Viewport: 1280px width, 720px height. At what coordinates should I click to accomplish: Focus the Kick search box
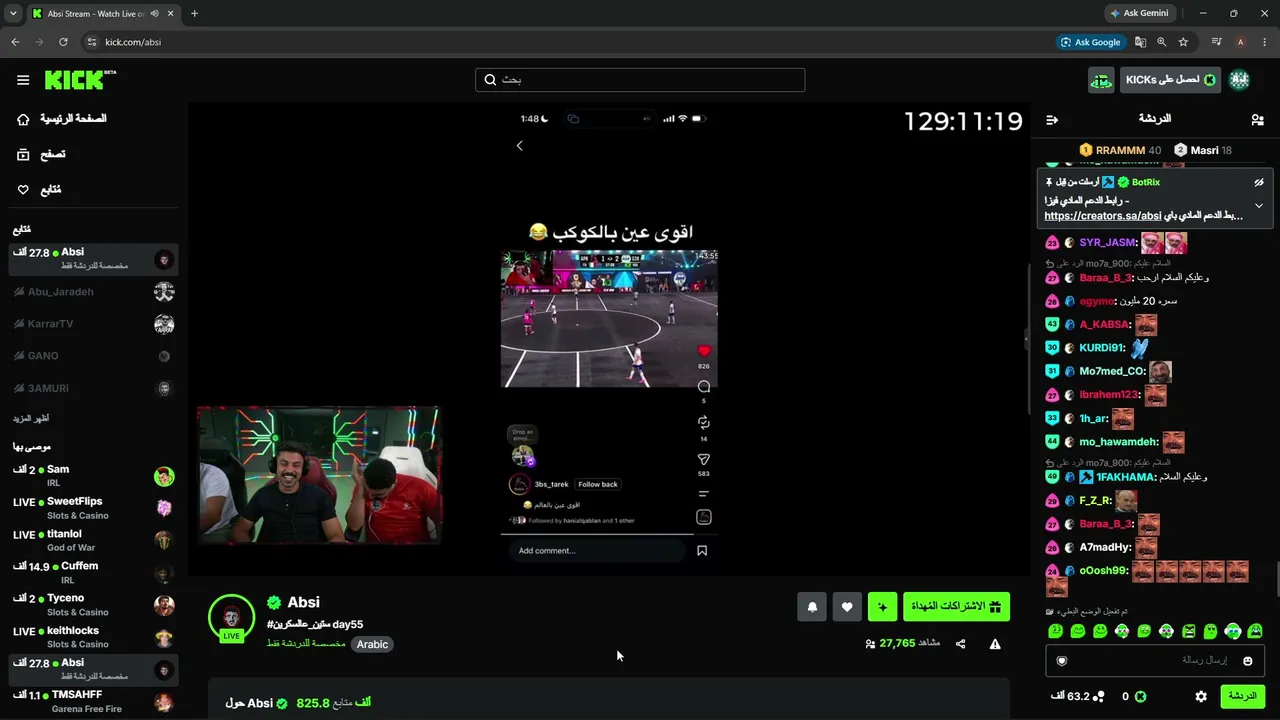point(640,80)
